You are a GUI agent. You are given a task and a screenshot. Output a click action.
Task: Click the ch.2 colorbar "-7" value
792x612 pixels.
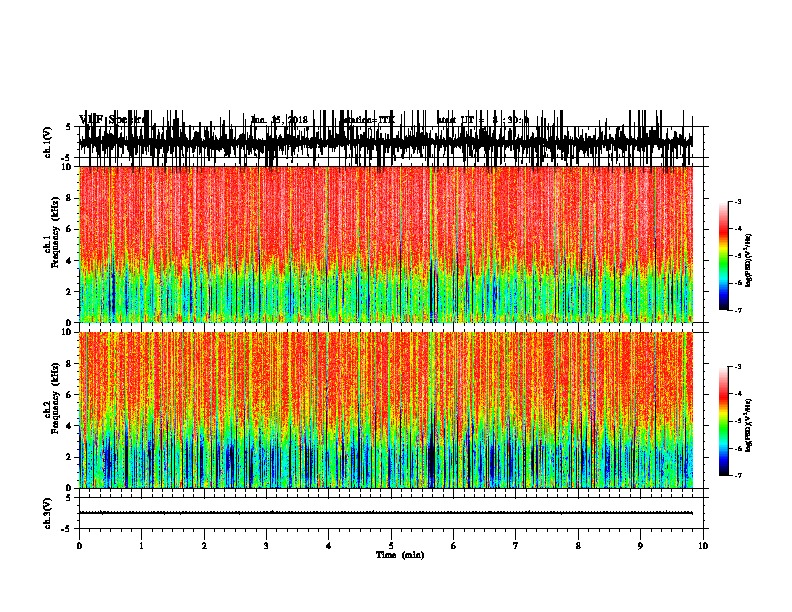738,476
